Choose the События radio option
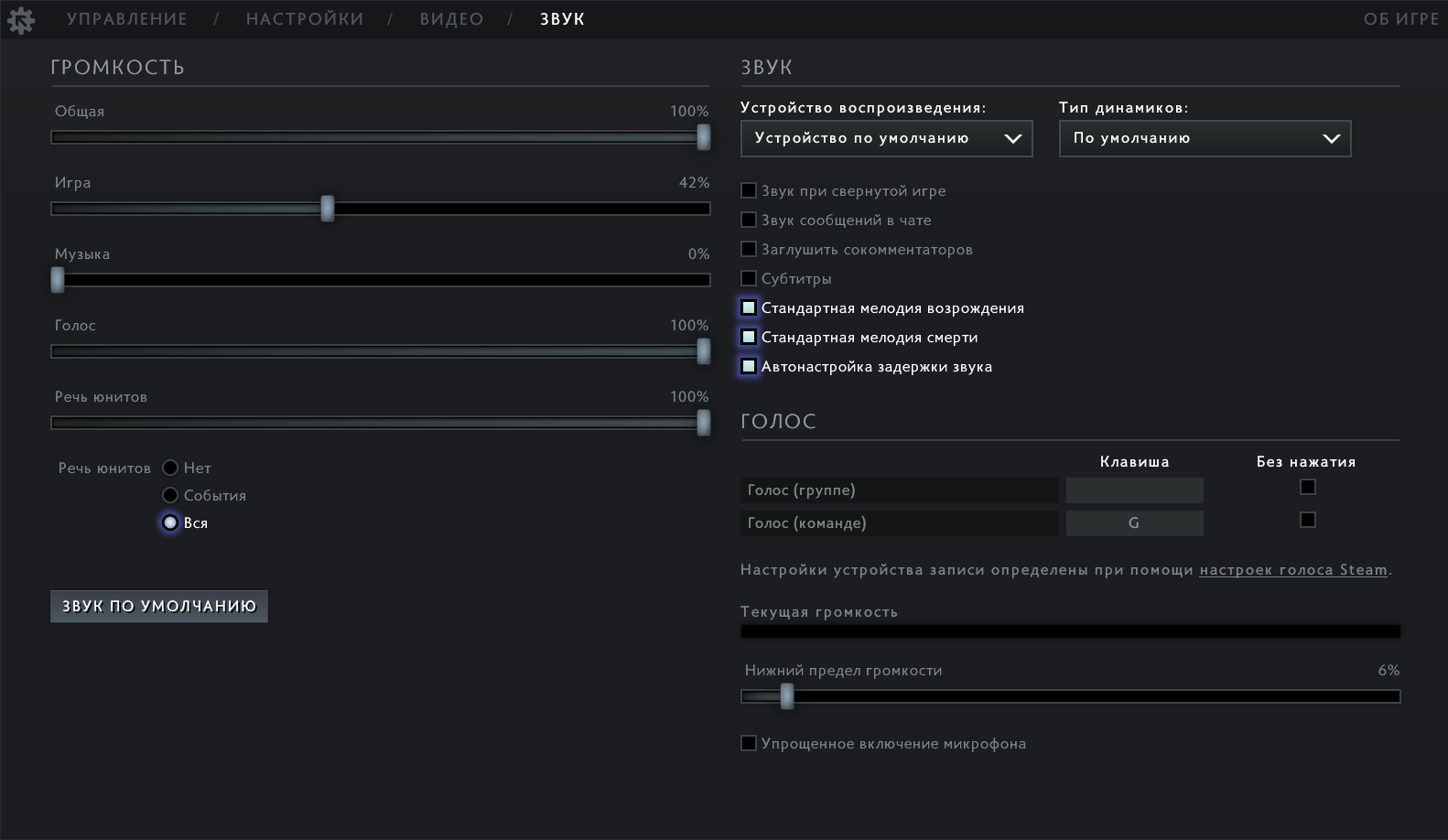Screen dimensions: 1448x840 (170, 495)
